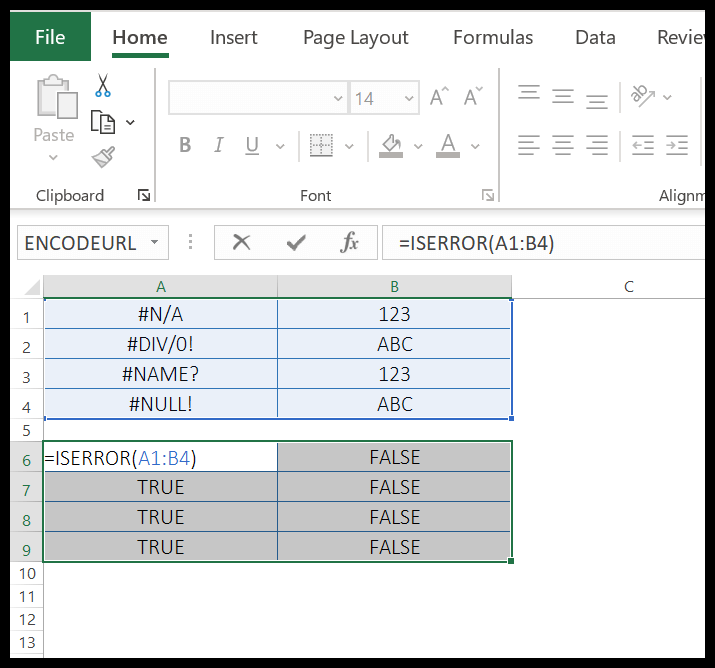Switch to Formulas tab
Screen dimensions: 715x668
(x=493, y=37)
